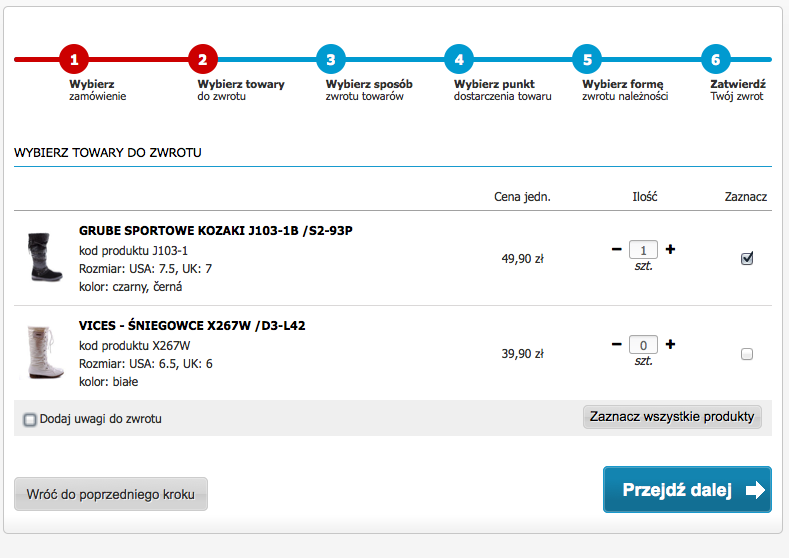Click Zaznacz wszystkie produkty button

(x=672, y=417)
